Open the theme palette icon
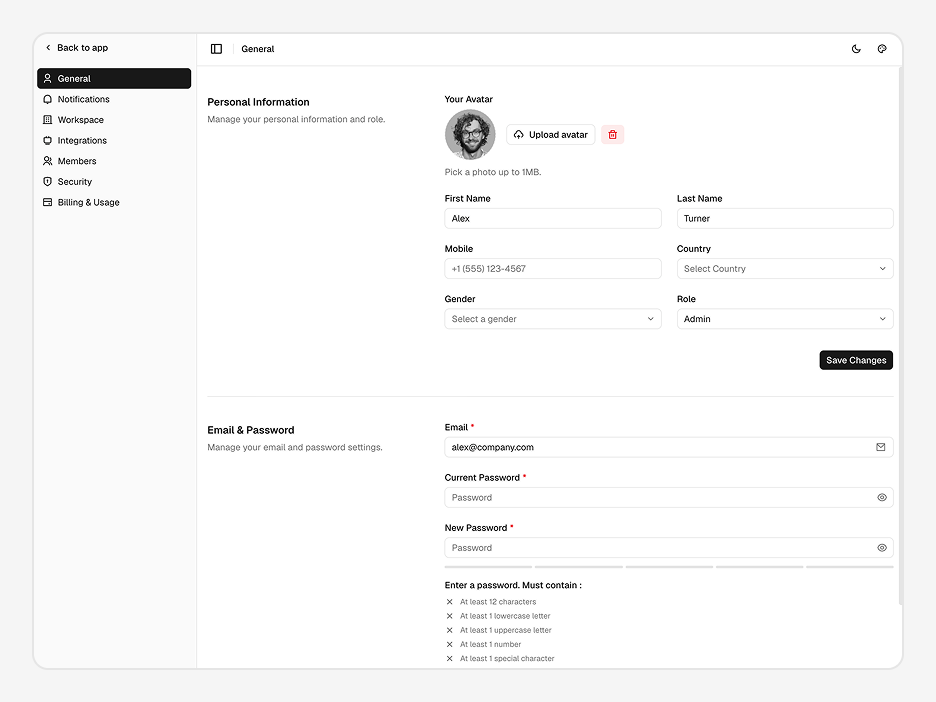 pyautogui.click(x=882, y=49)
